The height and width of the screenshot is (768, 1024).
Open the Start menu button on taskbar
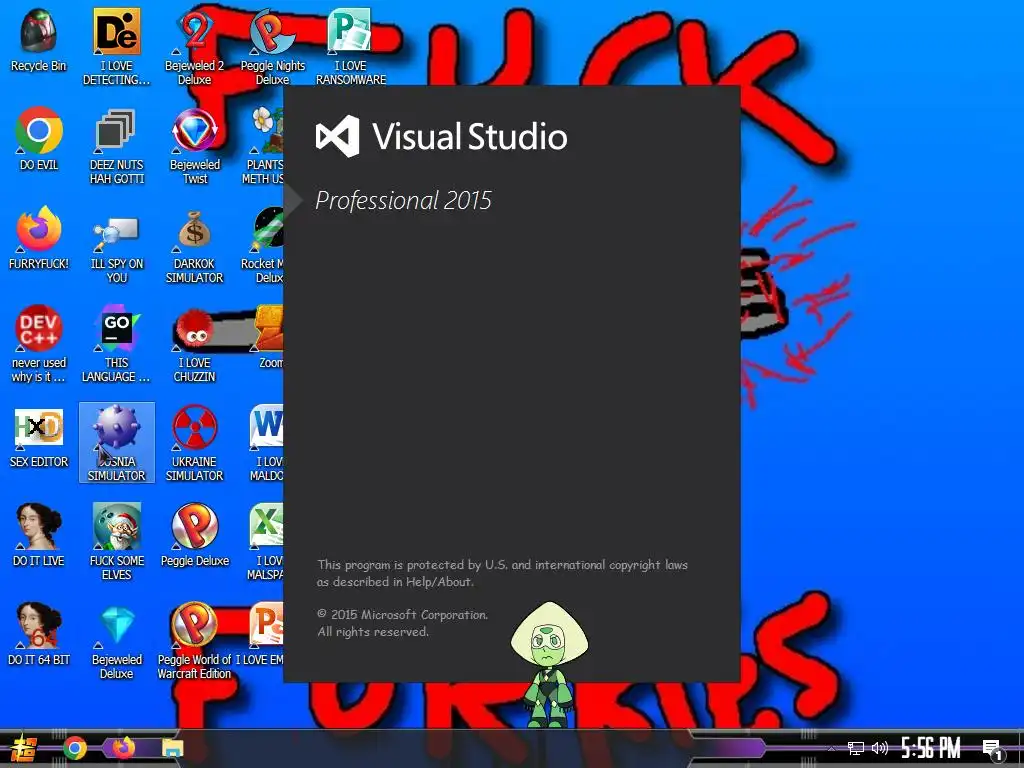(x=23, y=748)
